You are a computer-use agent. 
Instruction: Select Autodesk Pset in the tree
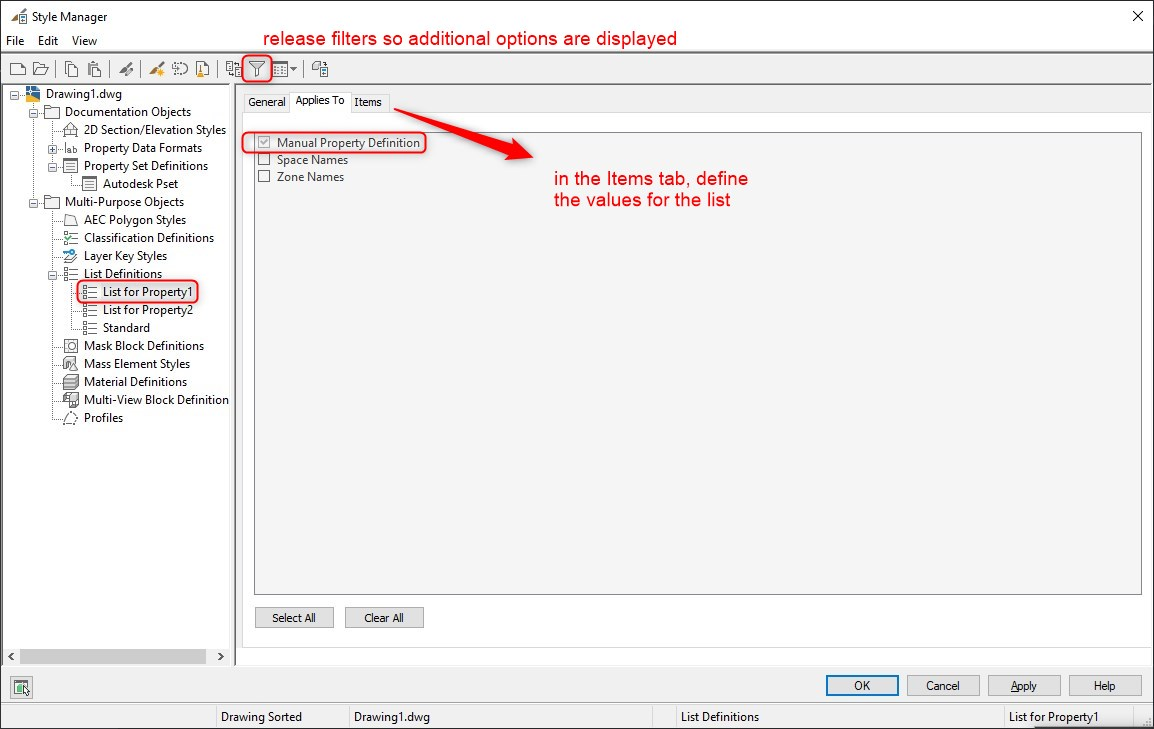tap(140, 184)
